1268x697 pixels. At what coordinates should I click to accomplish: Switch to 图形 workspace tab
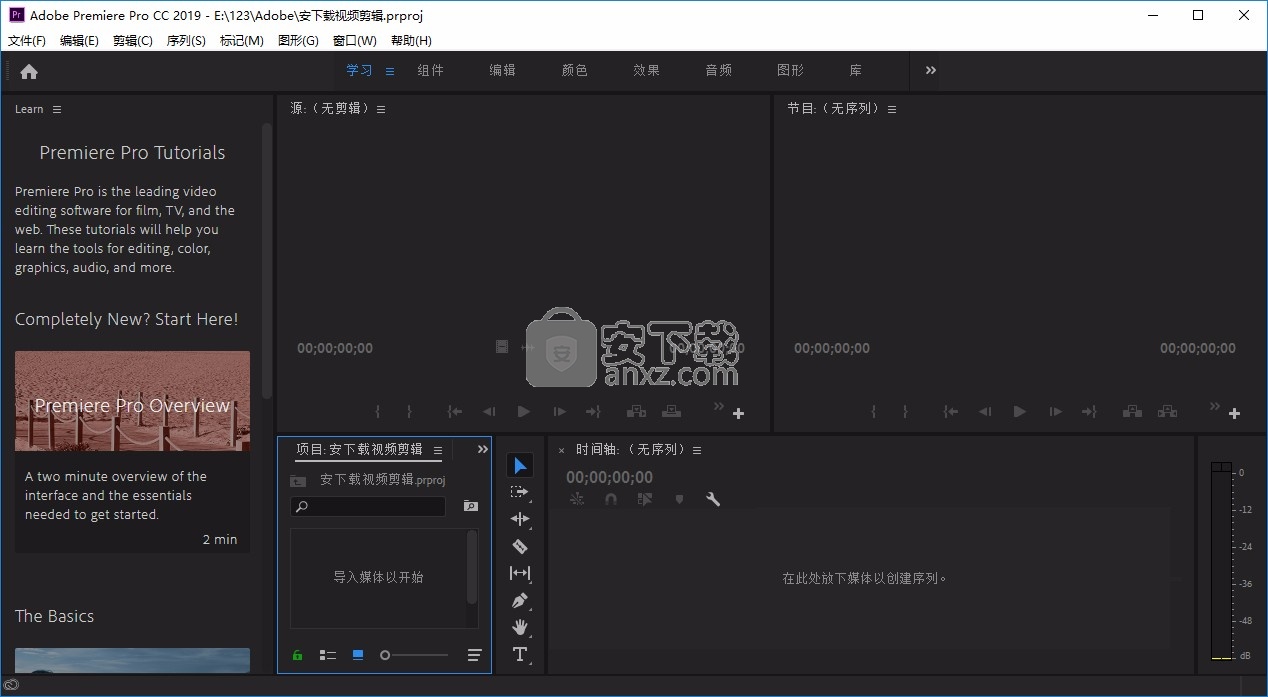point(791,70)
